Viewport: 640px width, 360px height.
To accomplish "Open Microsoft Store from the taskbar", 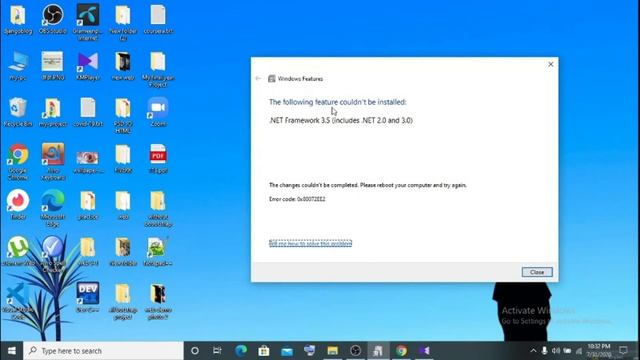I will [x=264, y=351].
